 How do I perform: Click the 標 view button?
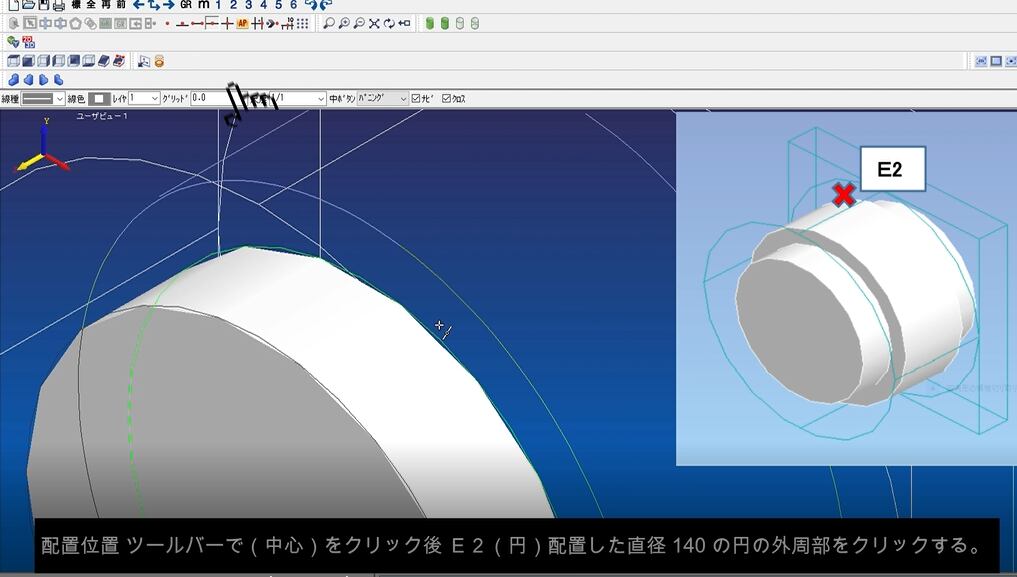click(x=76, y=5)
